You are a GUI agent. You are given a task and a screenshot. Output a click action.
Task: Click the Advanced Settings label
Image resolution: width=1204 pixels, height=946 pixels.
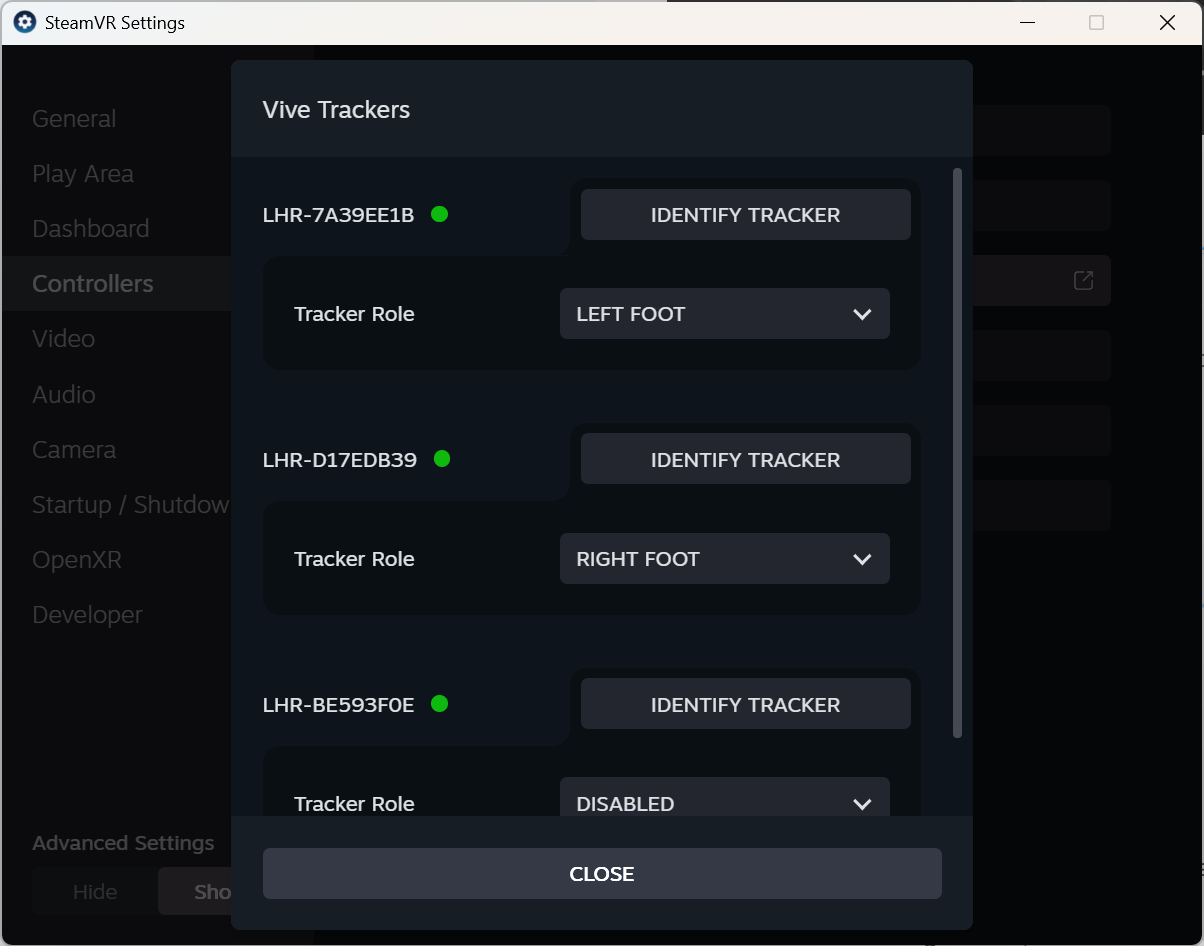click(x=123, y=843)
